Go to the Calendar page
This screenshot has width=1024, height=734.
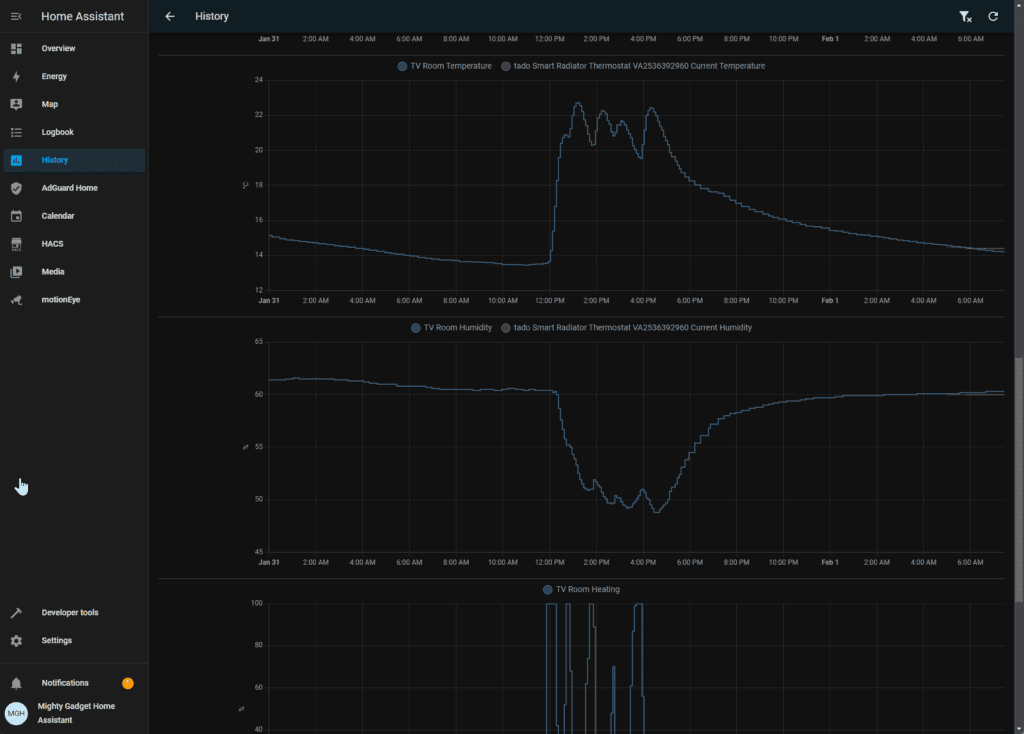click(x=57, y=216)
